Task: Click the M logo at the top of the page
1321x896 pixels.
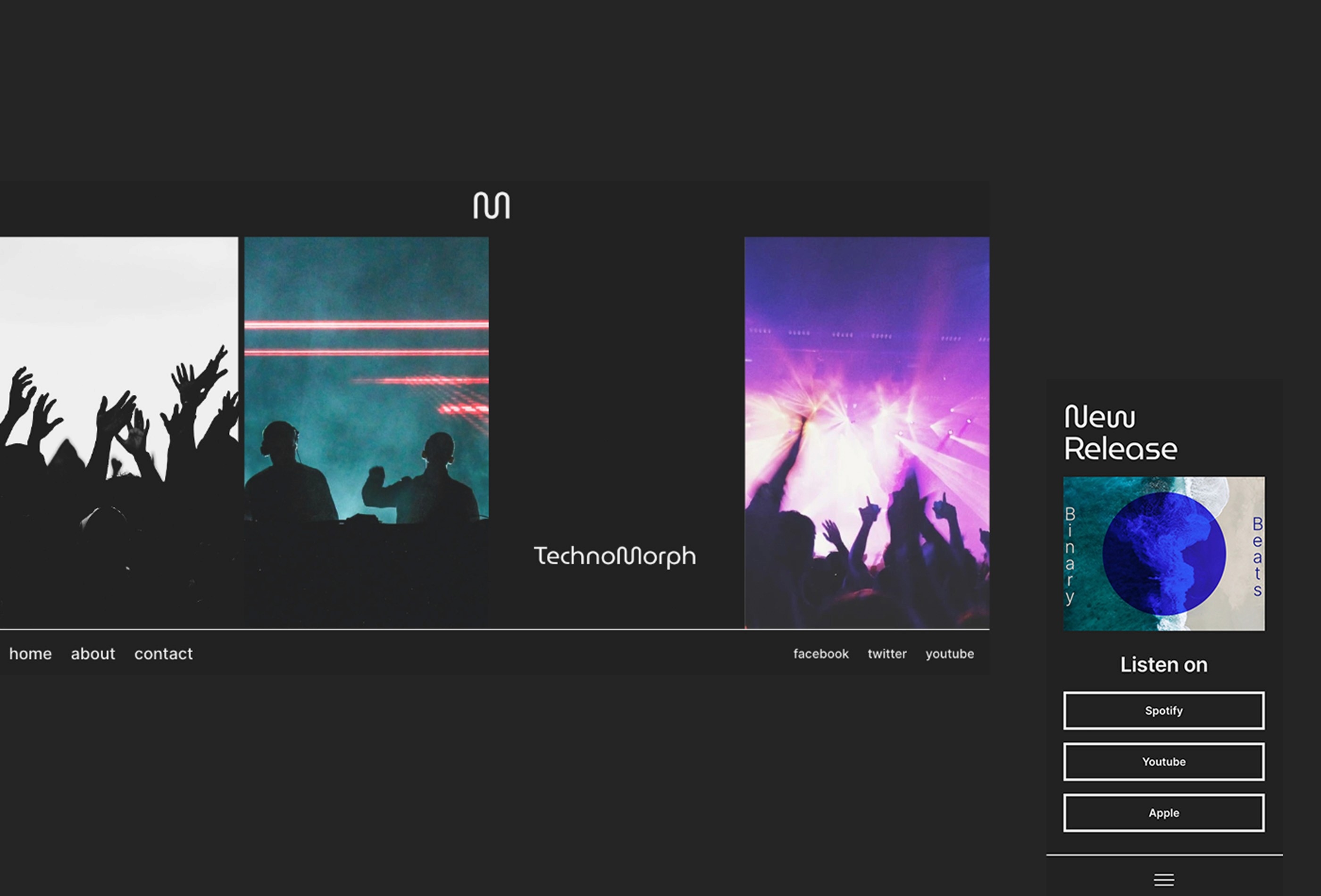Action: tap(492, 205)
